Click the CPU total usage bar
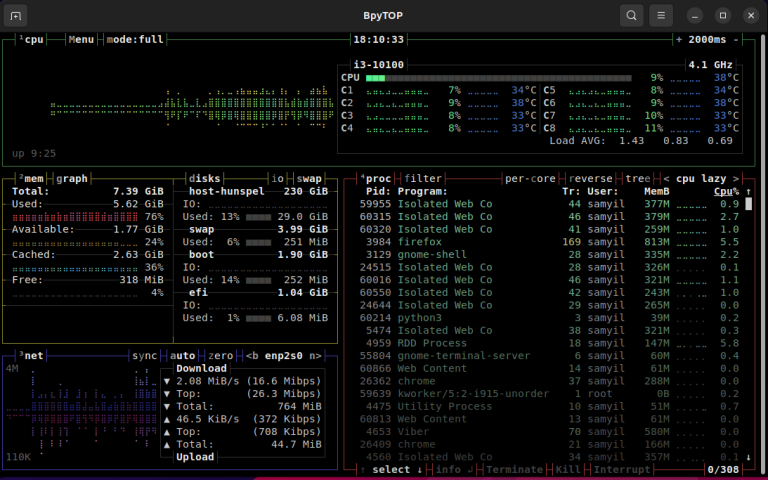This screenshot has width=768, height=480. pyautogui.click(x=499, y=78)
